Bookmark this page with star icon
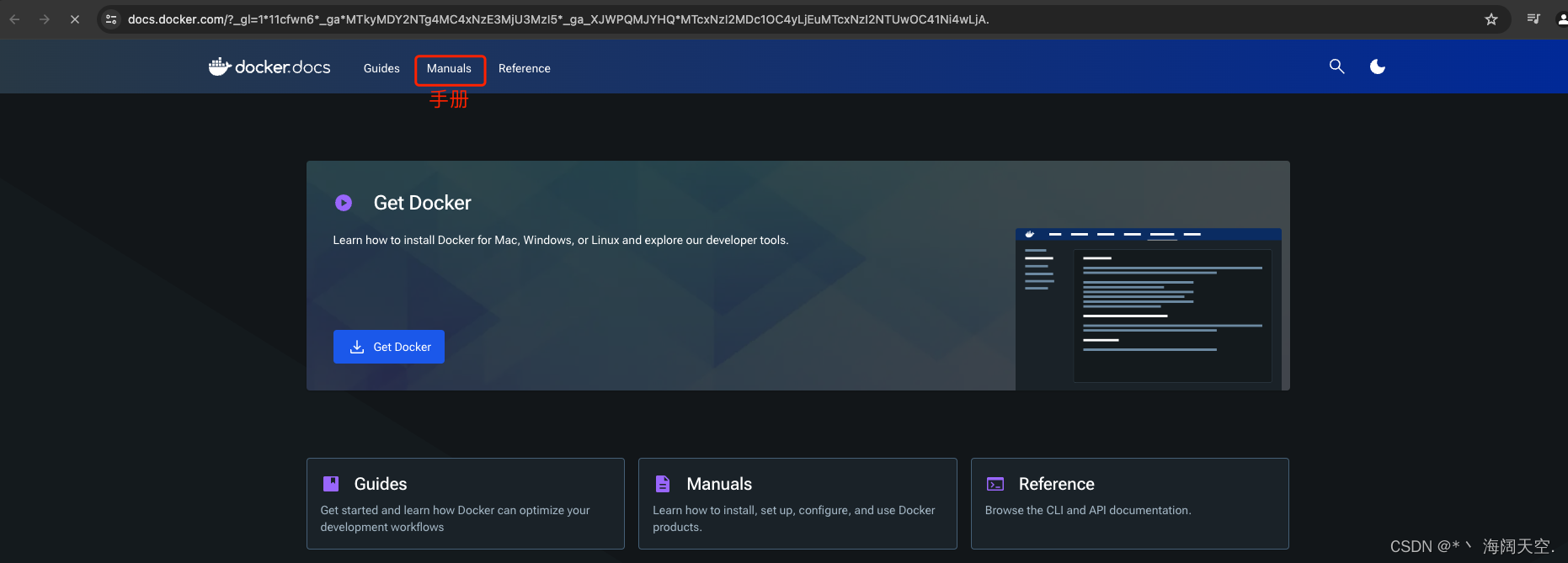Image resolution: width=1568 pixels, height=563 pixels. pos(1491,19)
